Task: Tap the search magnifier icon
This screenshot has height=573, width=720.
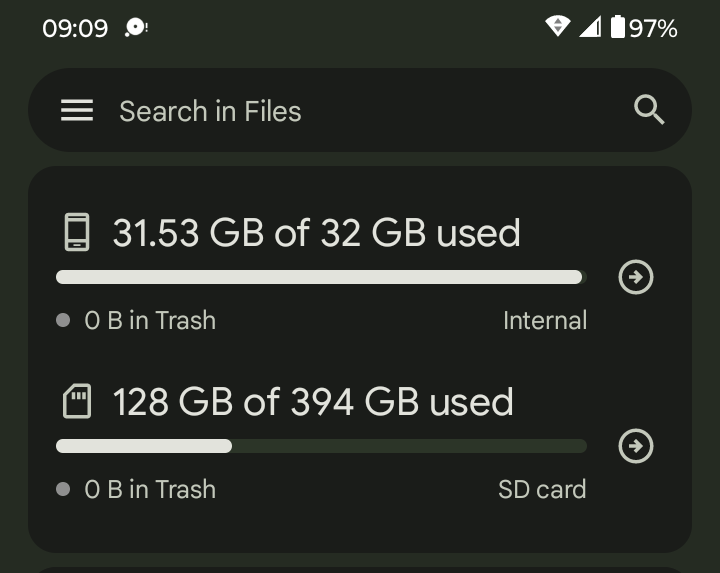Action: coord(649,111)
